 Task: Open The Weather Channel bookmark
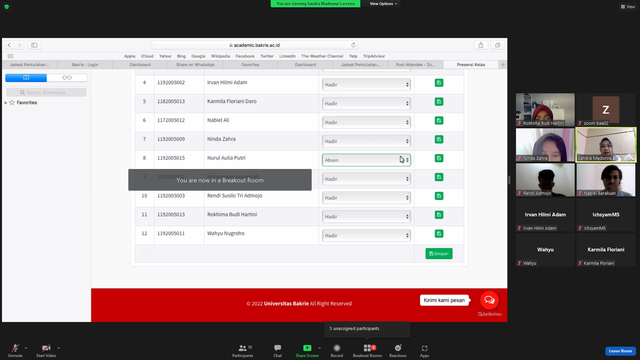[x=322, y=56]
